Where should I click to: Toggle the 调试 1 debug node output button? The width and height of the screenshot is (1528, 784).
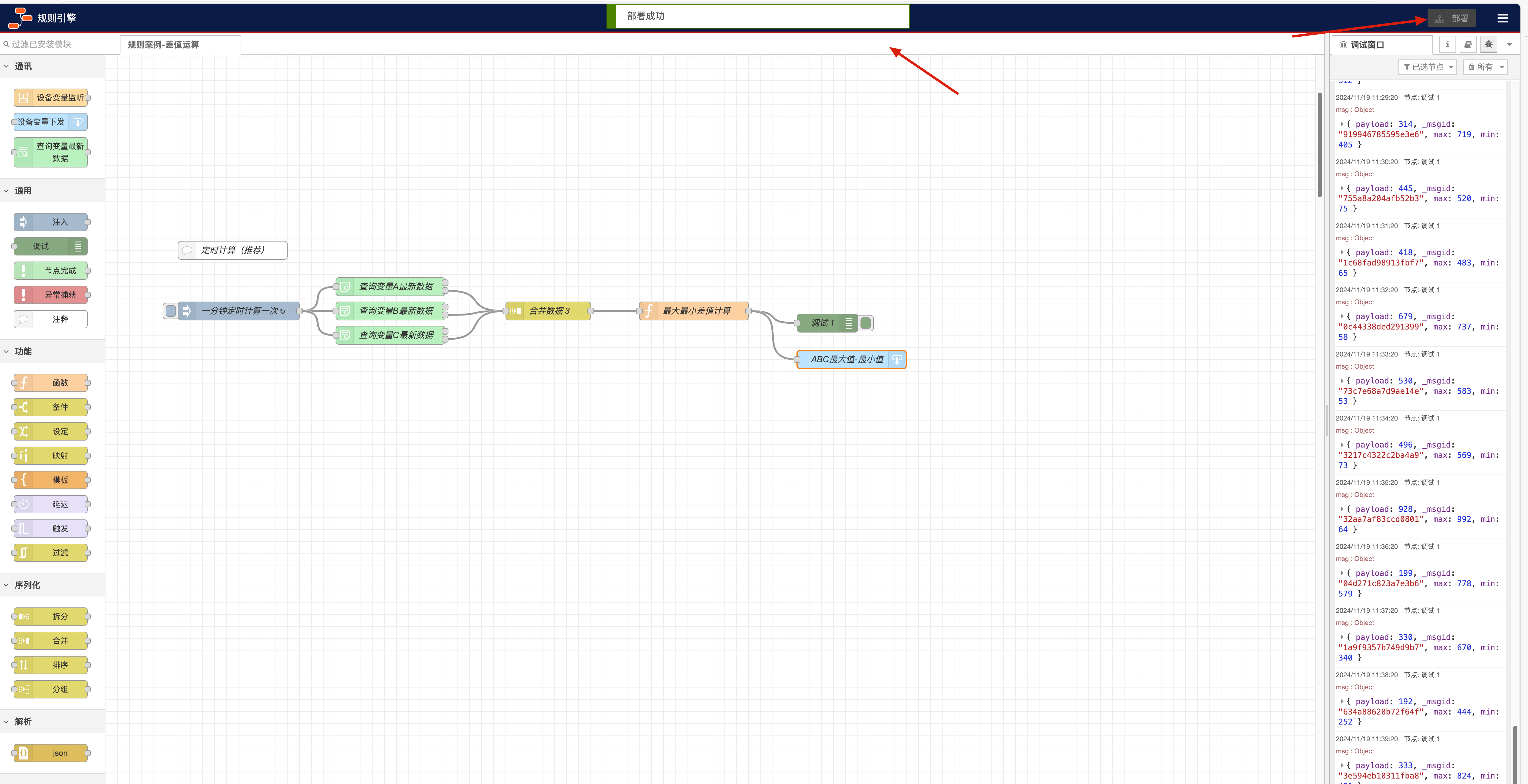(865, 323)
